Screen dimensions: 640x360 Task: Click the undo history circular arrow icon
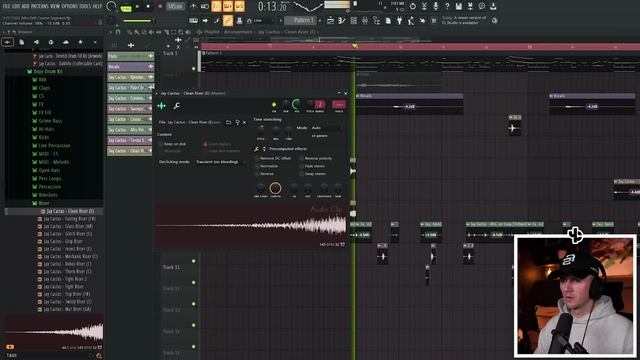click(413, 6)
